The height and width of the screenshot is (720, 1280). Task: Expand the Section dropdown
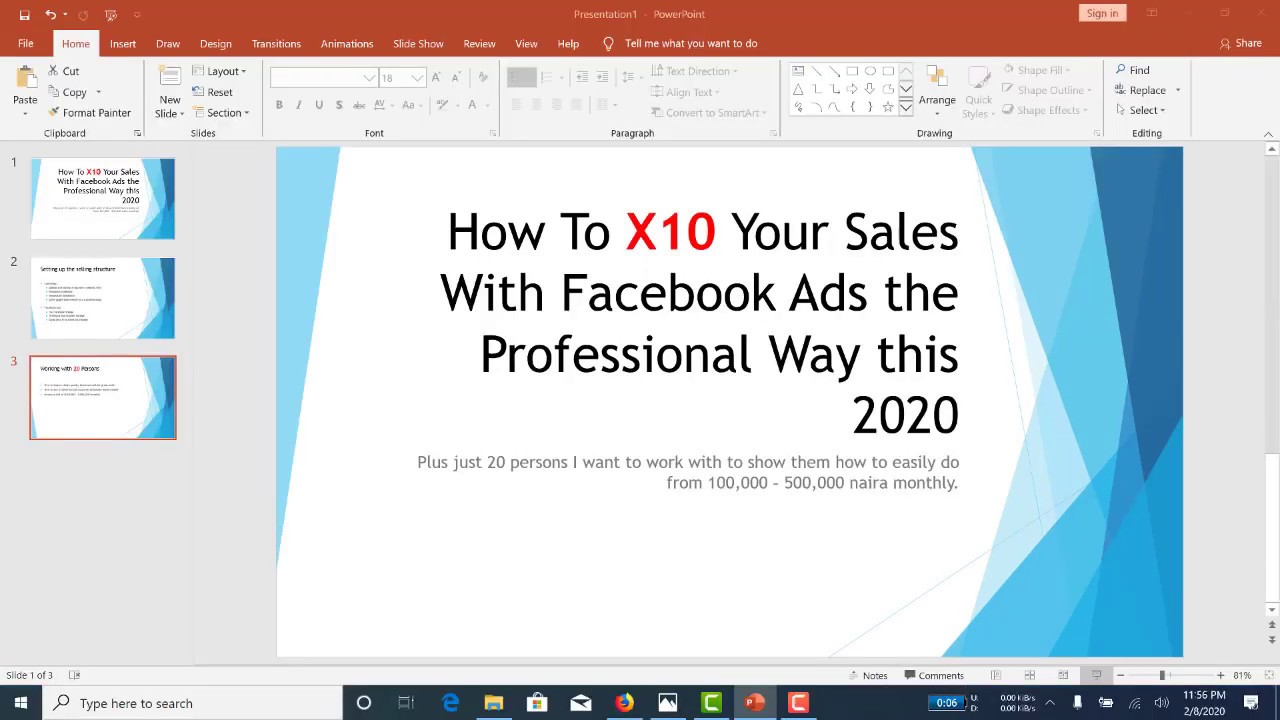click(x=221, y=113)
